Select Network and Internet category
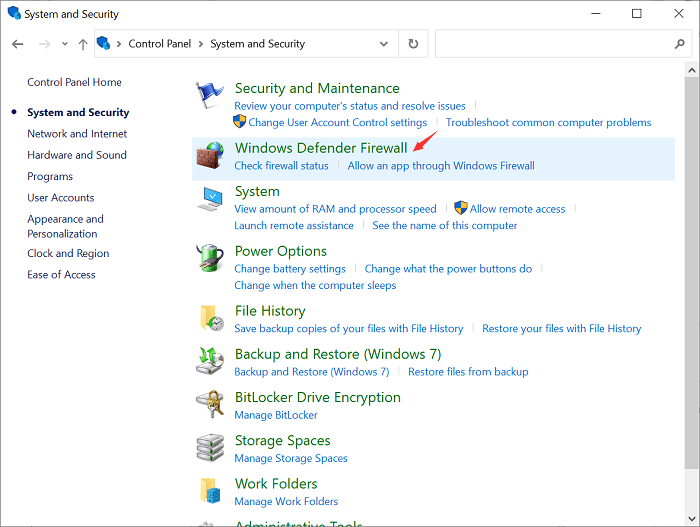700x527 pixels. click(77, 134)
